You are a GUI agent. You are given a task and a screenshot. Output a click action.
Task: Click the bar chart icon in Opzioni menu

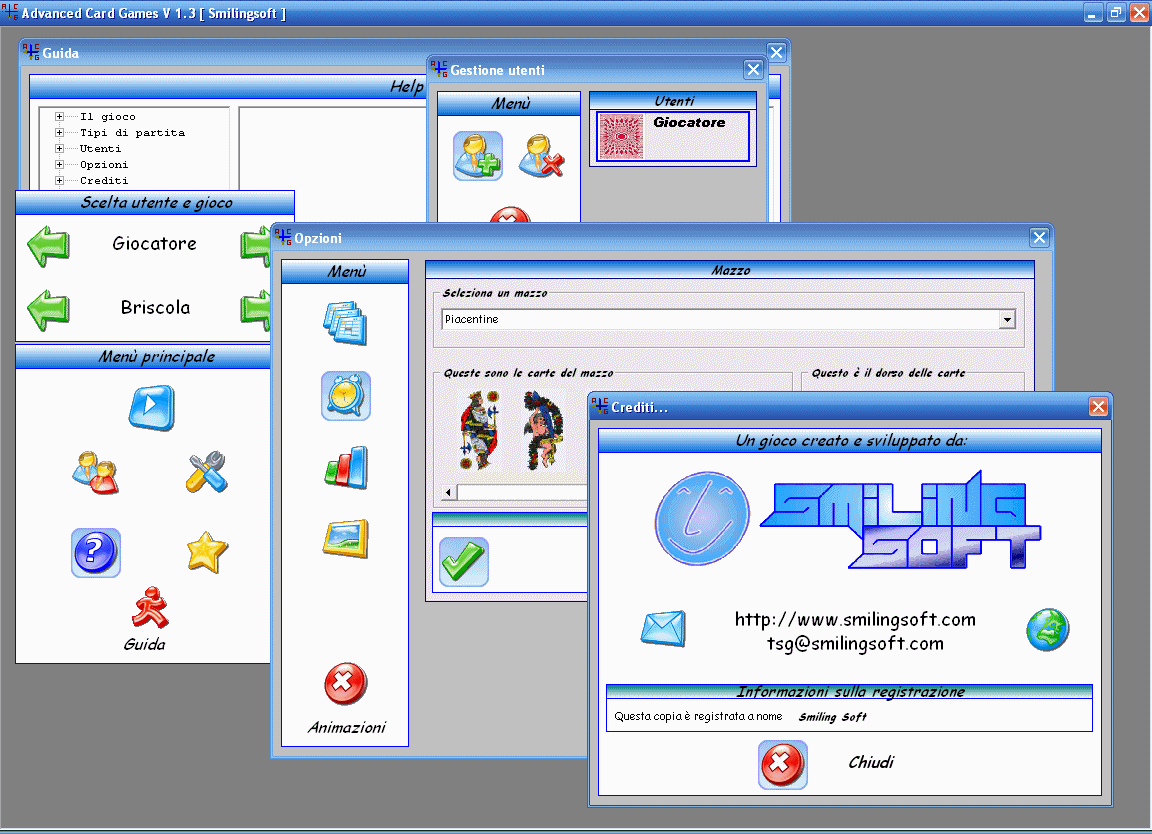[x=345, y=467]
